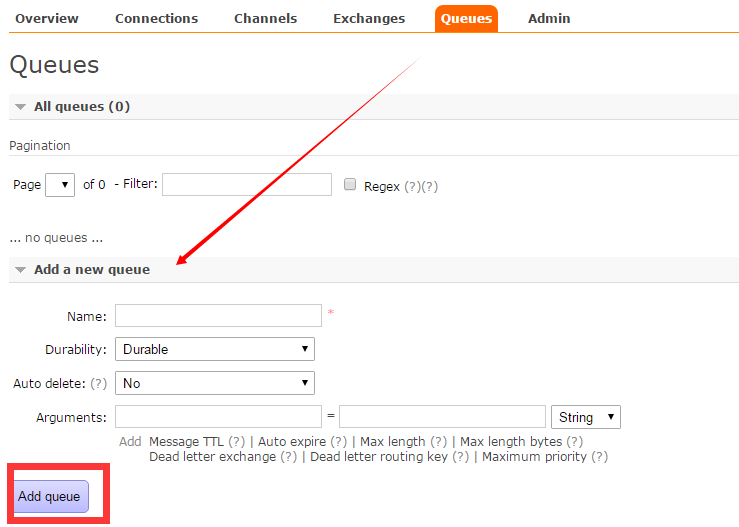Open the Page number dropdown
Viewport: 739px width, 527px height.
[x=60, y=185]
